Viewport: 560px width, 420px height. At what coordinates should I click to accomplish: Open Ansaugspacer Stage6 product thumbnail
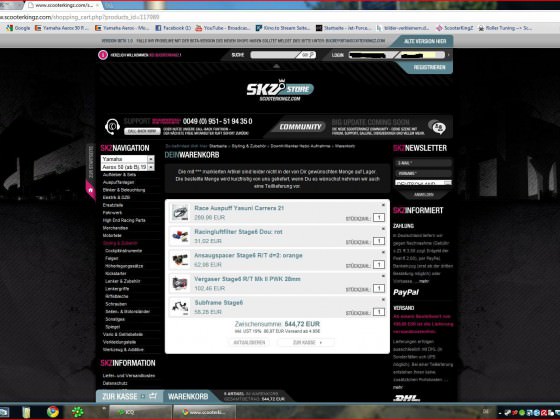coord(180,260)
